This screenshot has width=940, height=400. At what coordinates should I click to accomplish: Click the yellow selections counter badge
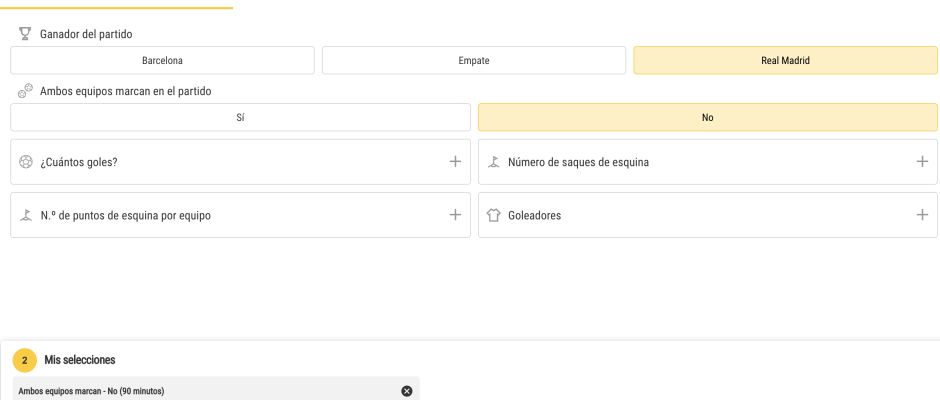25,360
